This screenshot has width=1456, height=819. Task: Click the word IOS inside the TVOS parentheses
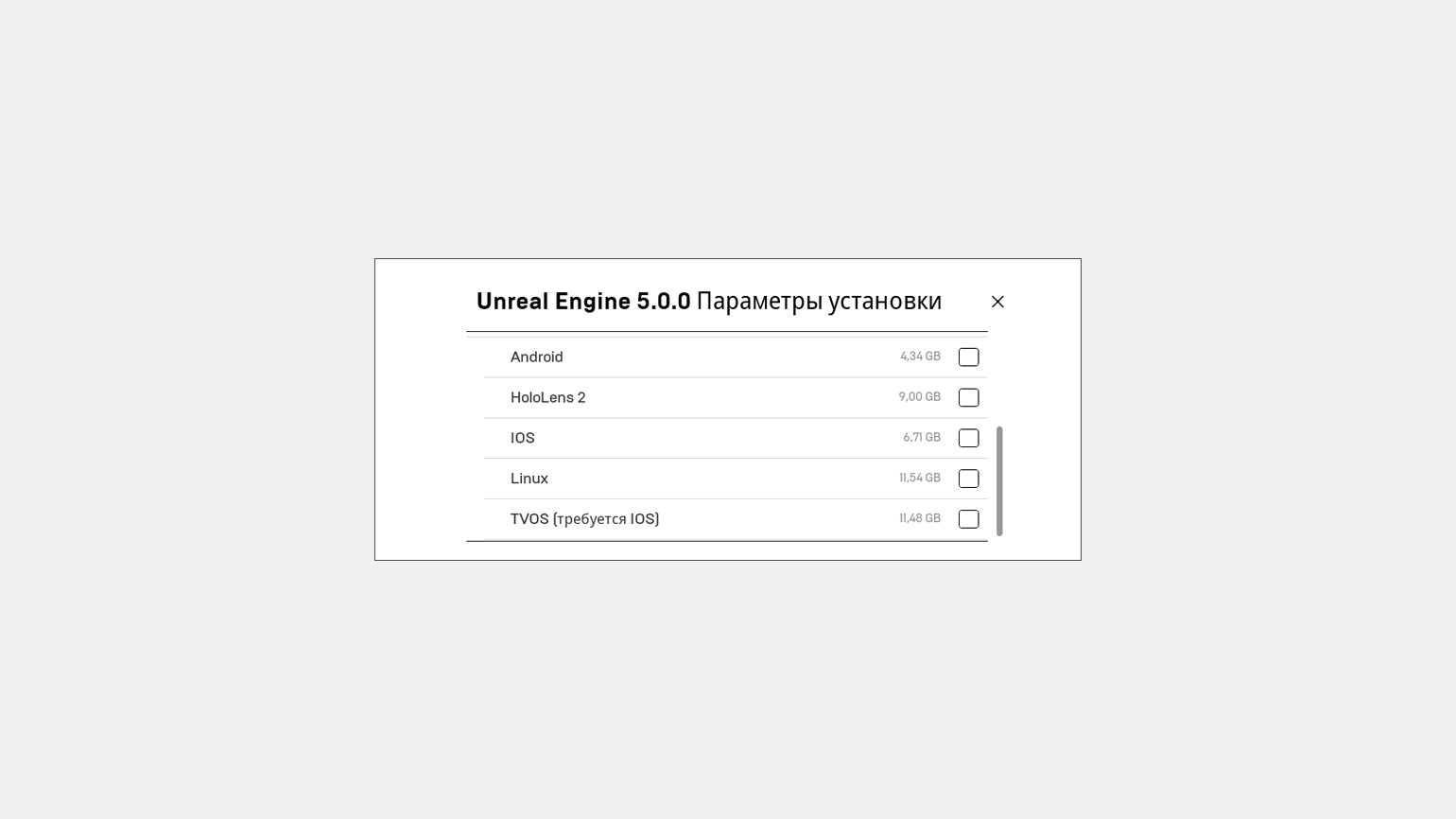point(642,519)
